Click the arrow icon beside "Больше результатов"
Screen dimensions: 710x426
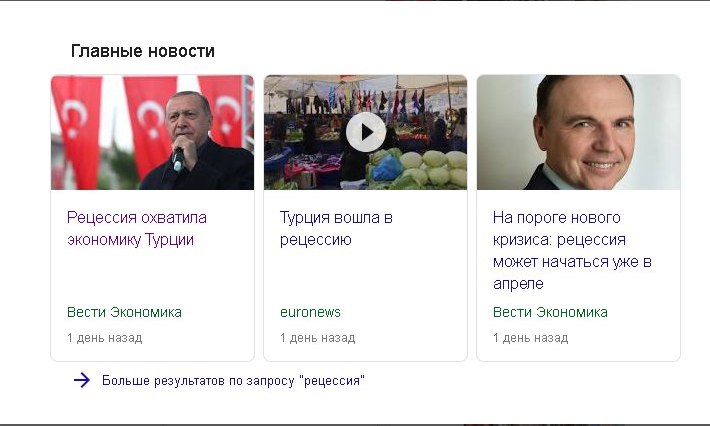click(82, 380)
